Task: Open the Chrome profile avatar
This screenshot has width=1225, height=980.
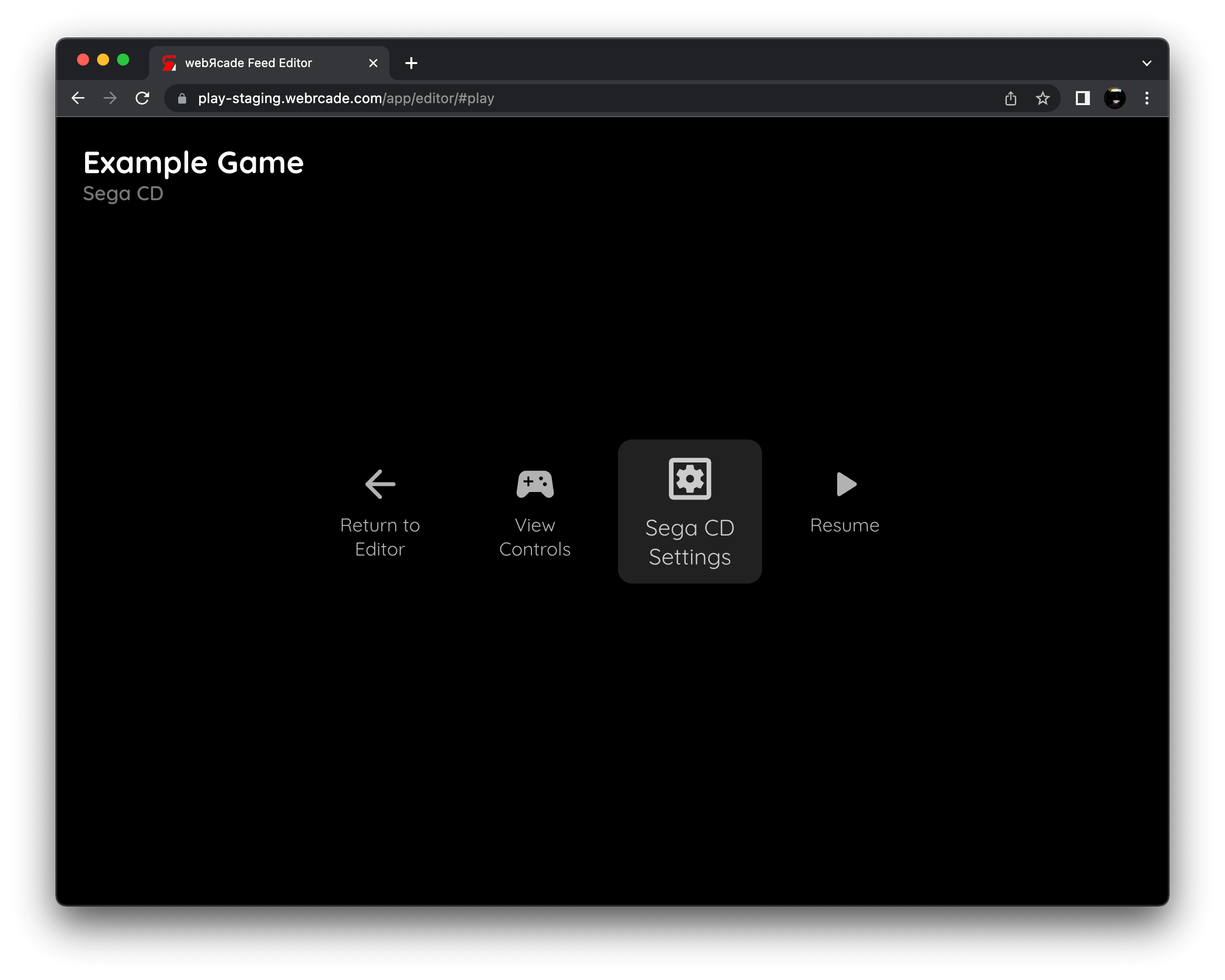Action: click(1114, 98)
